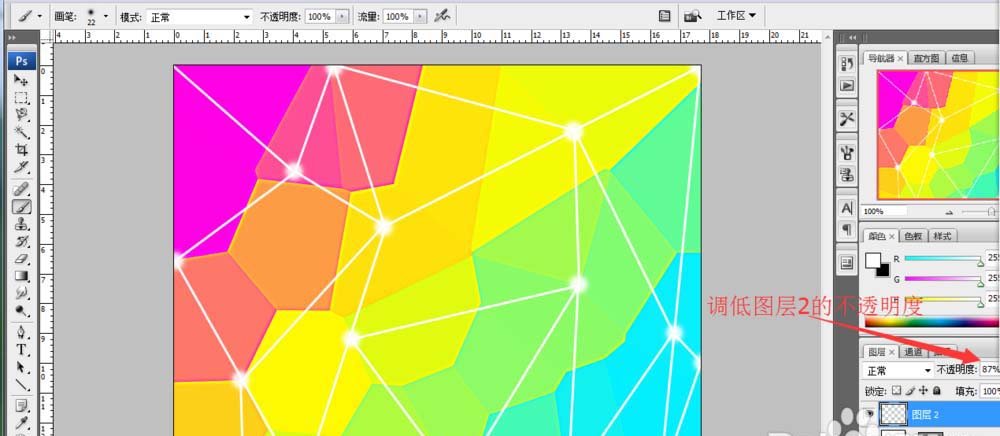Open the 通道 channels tab

(913, 352)
